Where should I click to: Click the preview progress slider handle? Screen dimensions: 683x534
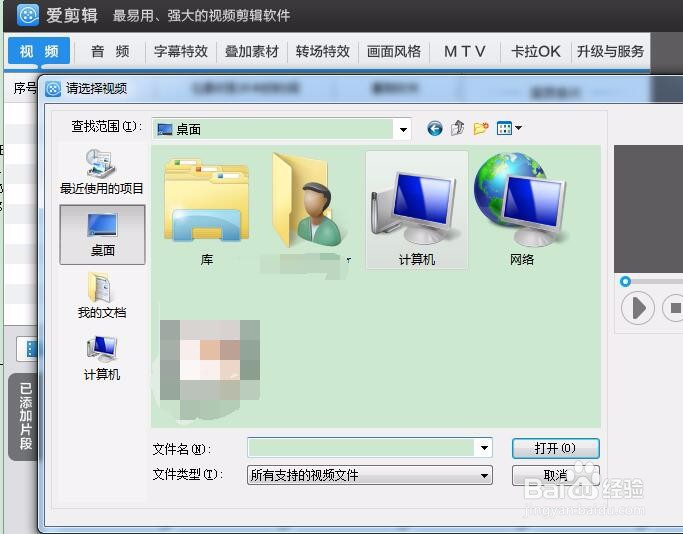click(x=625, y=281)
